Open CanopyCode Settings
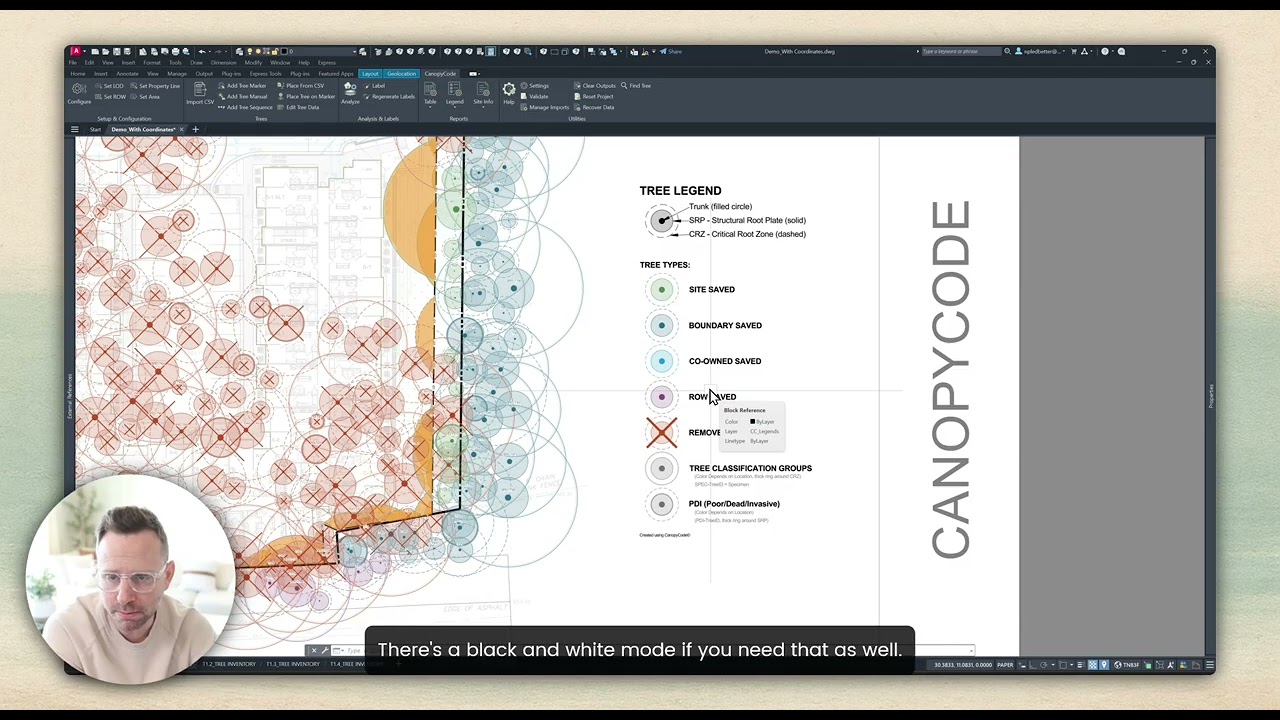The width and height of the screenshot is (1280, 720). pyautogui.click(x=535, y=86)
